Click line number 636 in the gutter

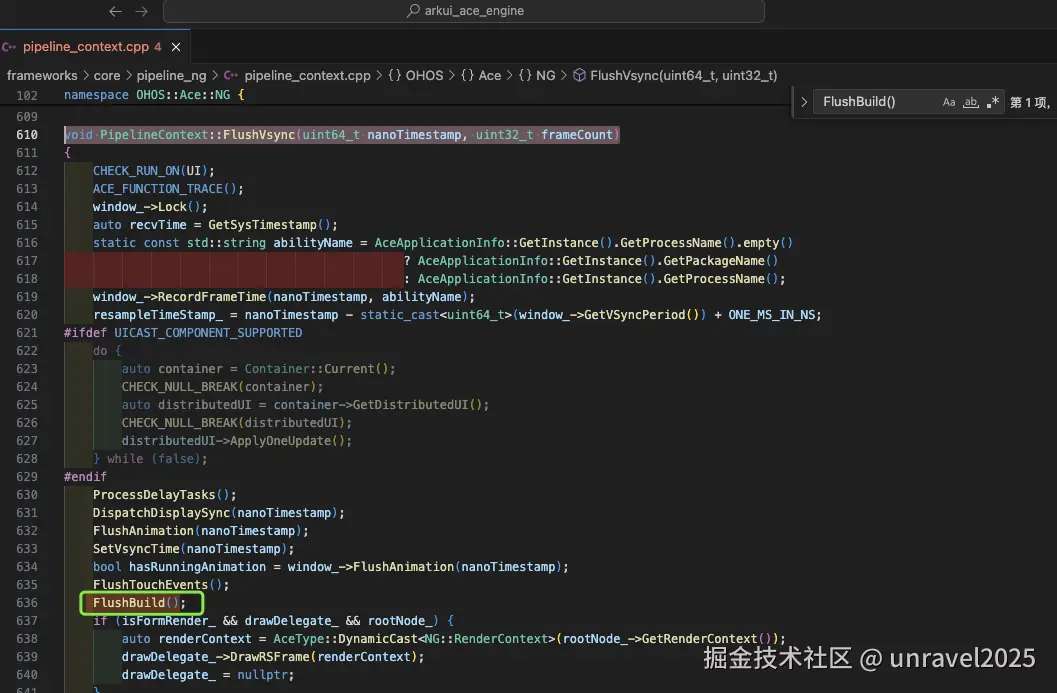point(27,603)
